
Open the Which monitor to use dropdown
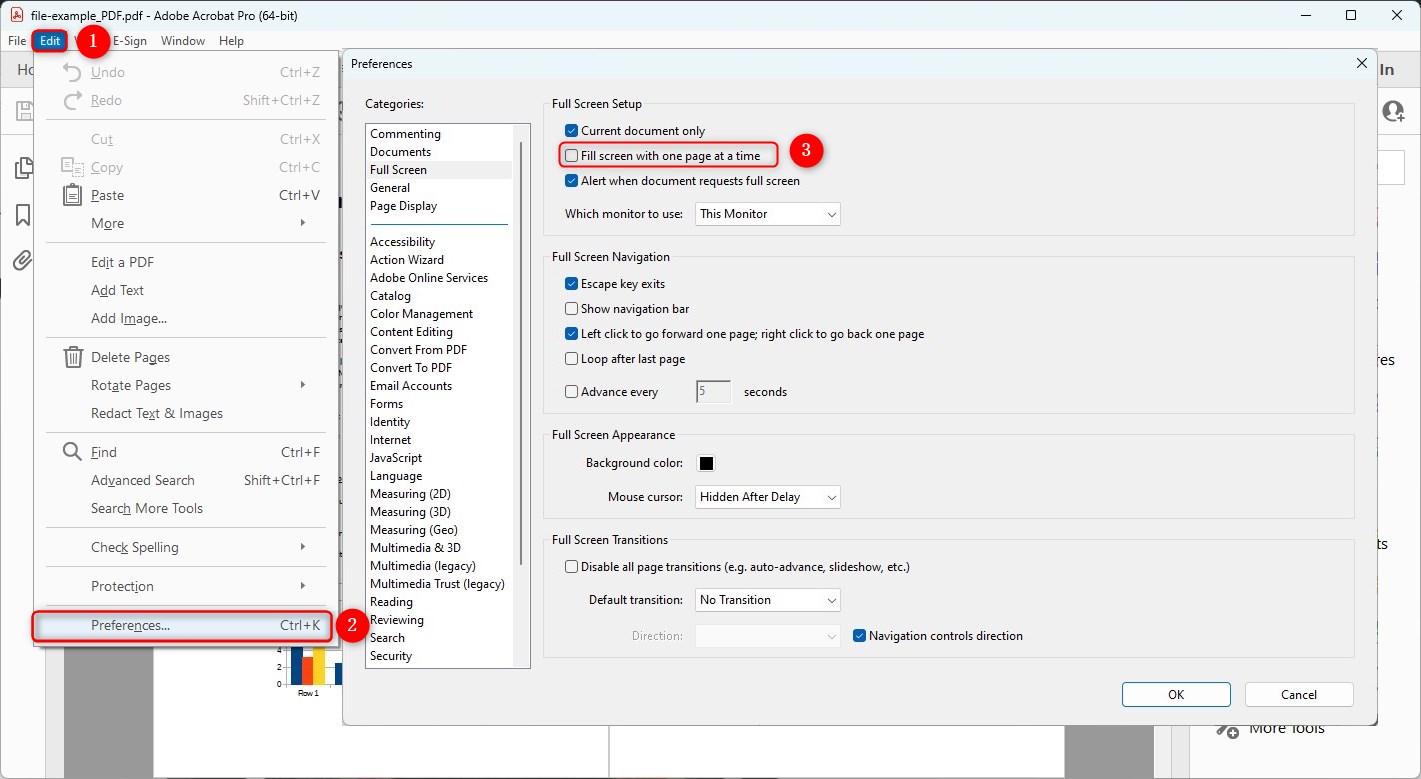tap(767, 213)
